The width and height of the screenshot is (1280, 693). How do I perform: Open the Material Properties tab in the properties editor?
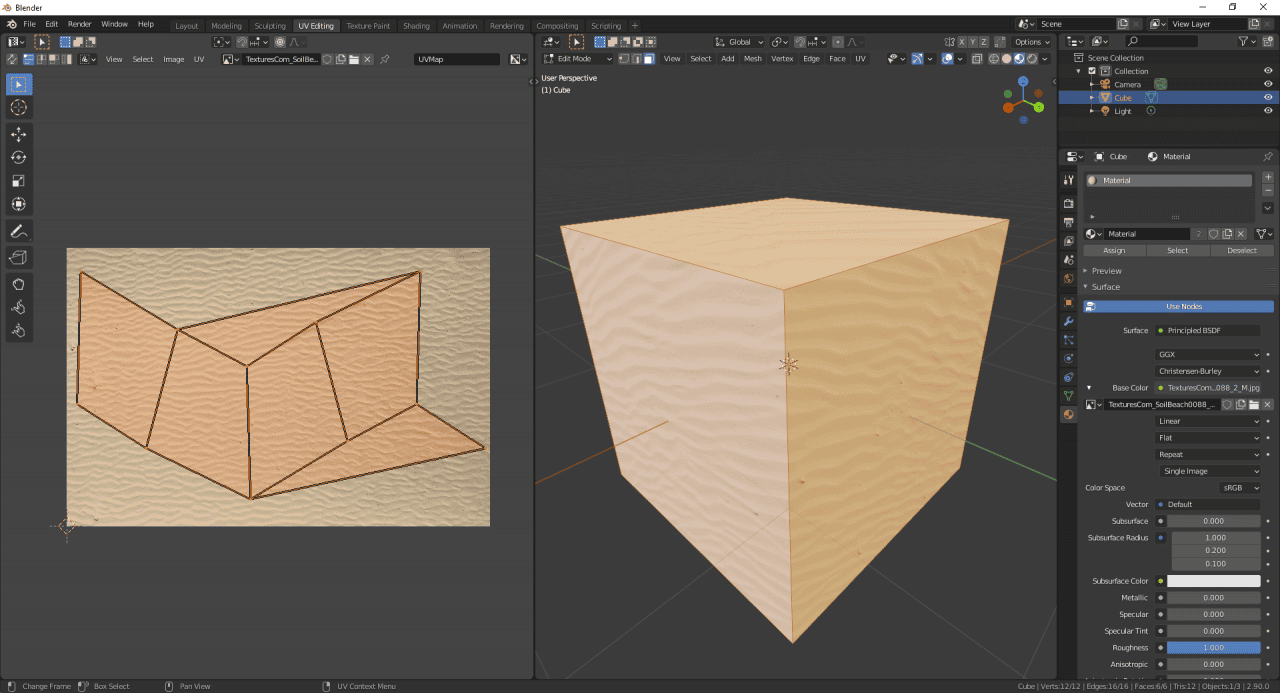click(1067, 415)
